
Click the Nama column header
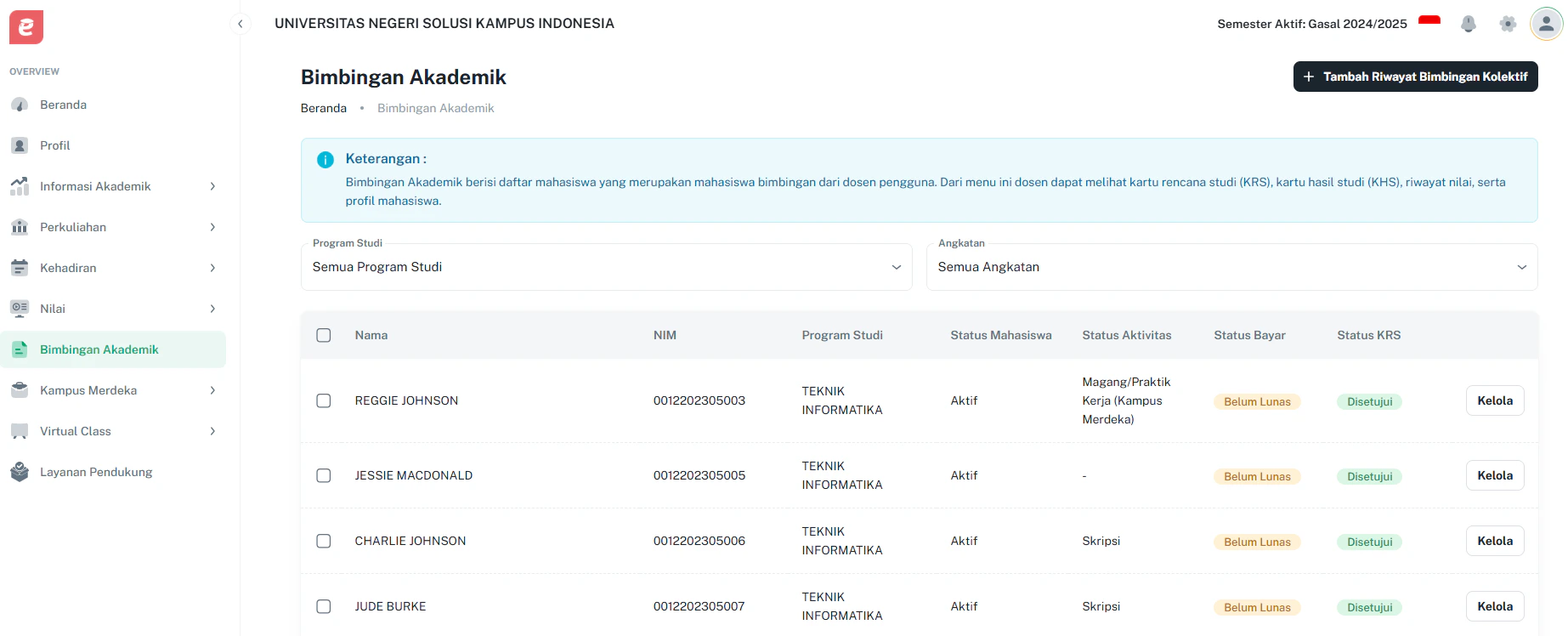click(371, 335)
